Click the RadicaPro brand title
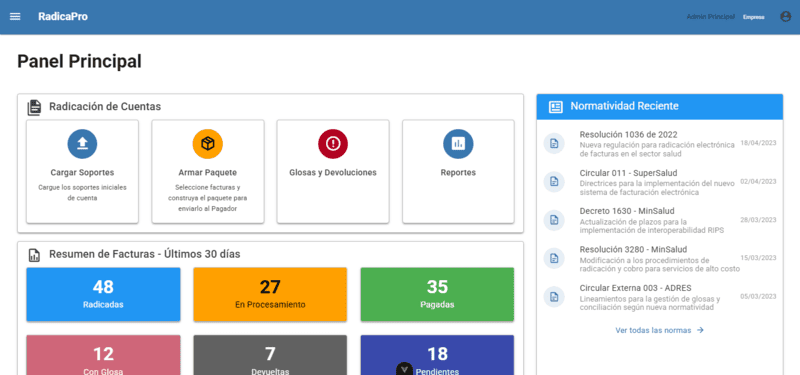The height and width of the screenshot is (375, 800). 63,16
